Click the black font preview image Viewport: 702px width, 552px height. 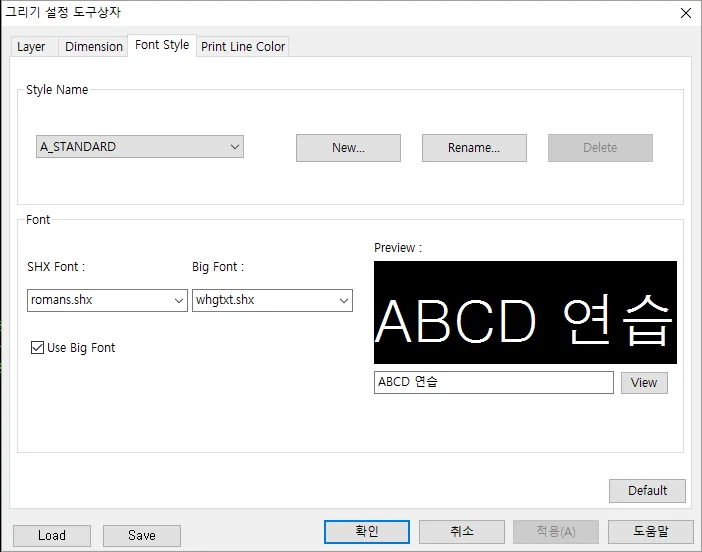coord(525,312)
